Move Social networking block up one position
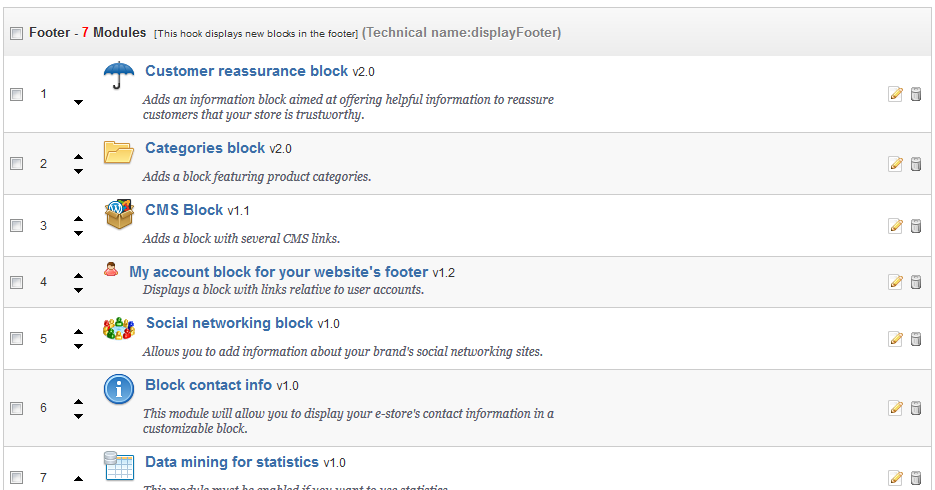Screen dimensions: 935x490 78,332
